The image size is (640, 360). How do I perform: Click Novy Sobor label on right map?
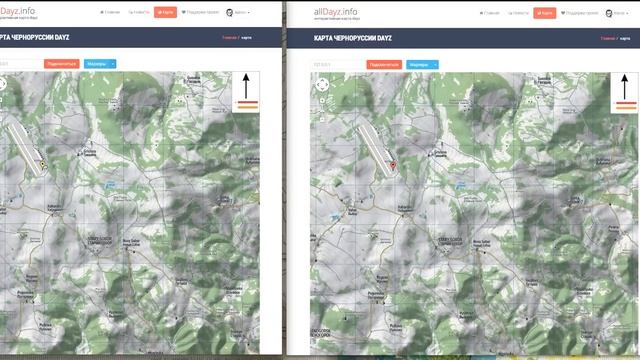click(482, 244)
